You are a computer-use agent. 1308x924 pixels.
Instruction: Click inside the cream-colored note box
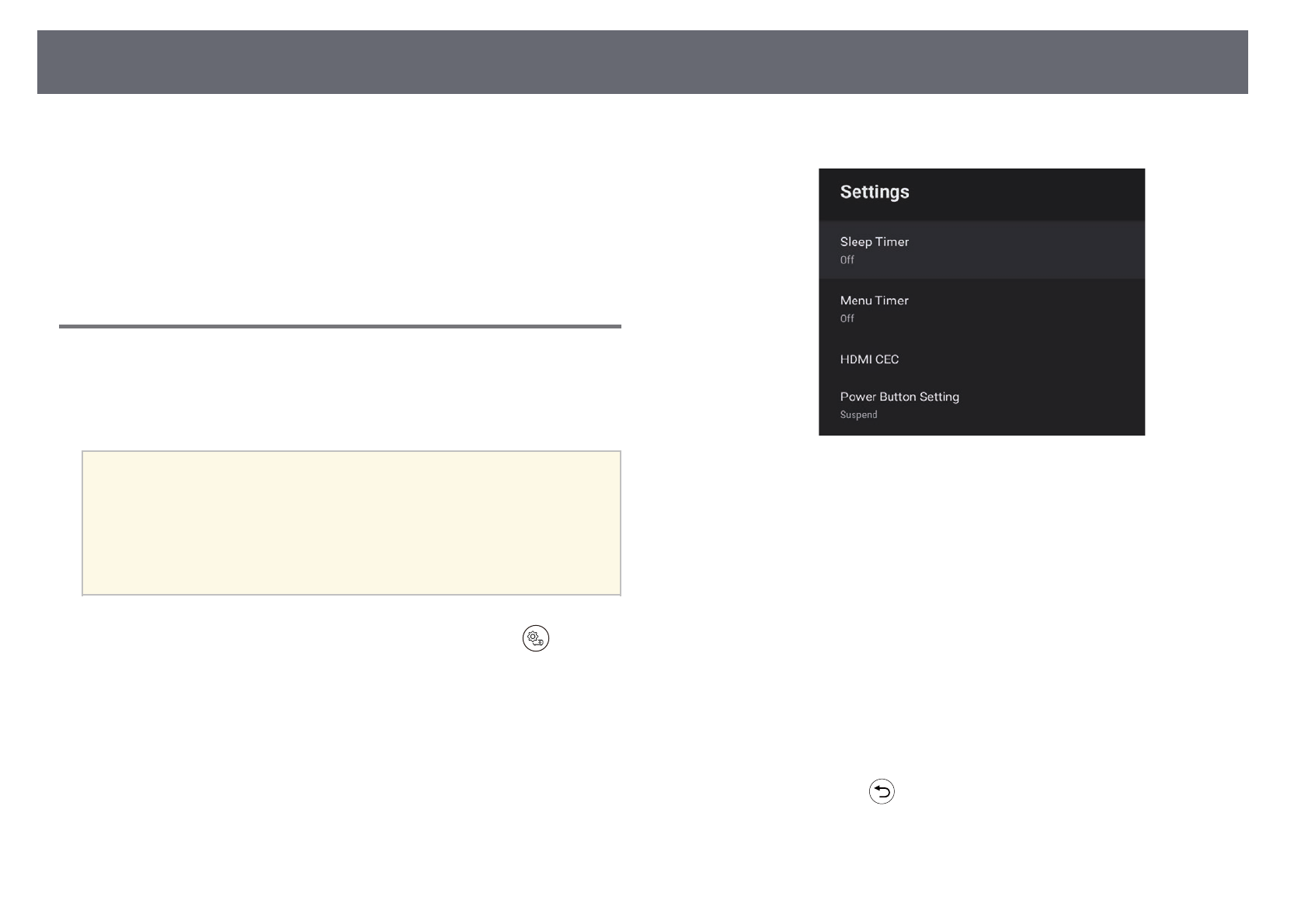pos(351,523)
